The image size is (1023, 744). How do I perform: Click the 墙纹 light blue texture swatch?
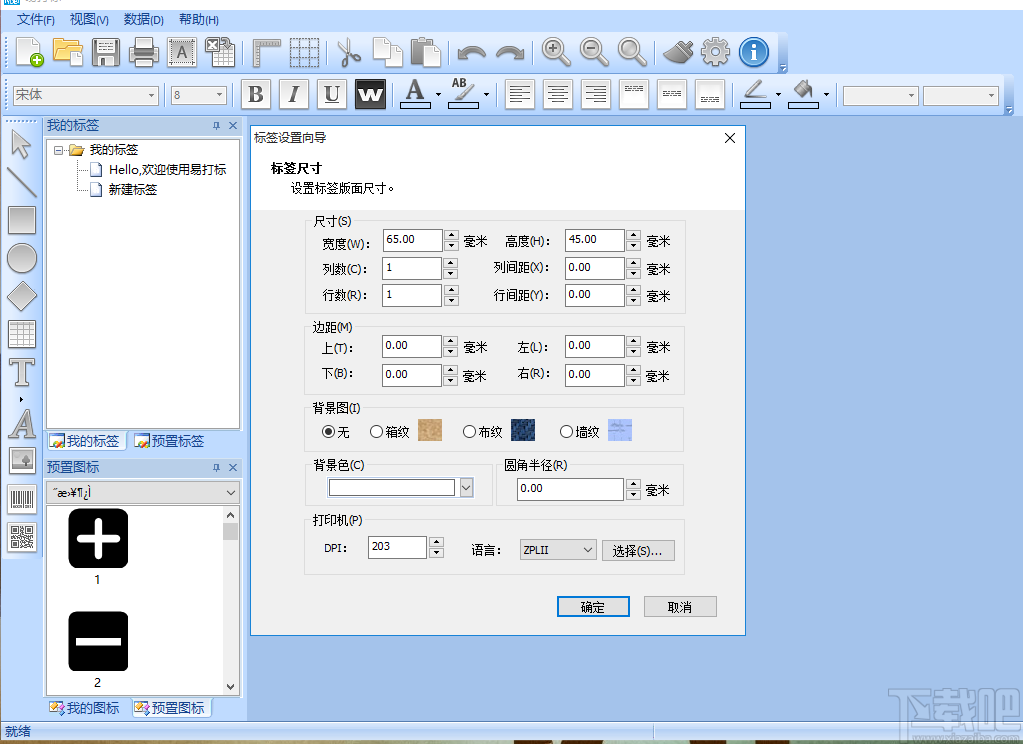coord(620,431)
